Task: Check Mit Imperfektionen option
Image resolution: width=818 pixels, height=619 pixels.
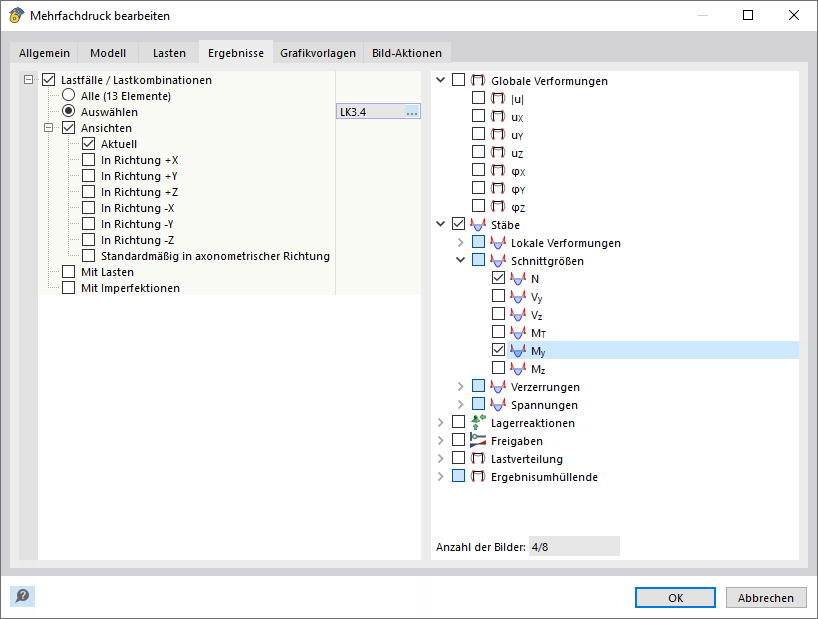Action: pyautogui.click(x=68, y=287)
